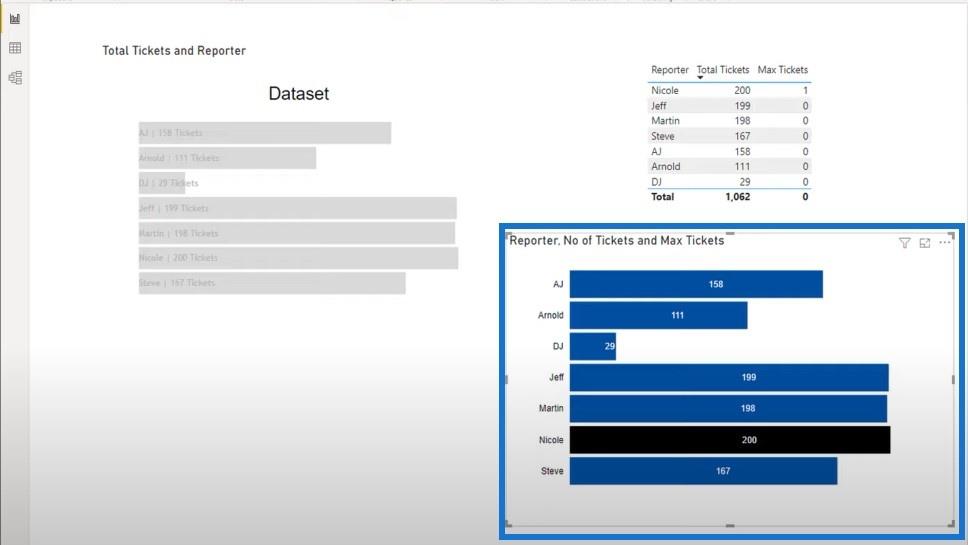This screenshot has height=545, width=968.
Task: Click the Nicole axis label in chart
Action: pyautogui.click(x=551, y=440)
